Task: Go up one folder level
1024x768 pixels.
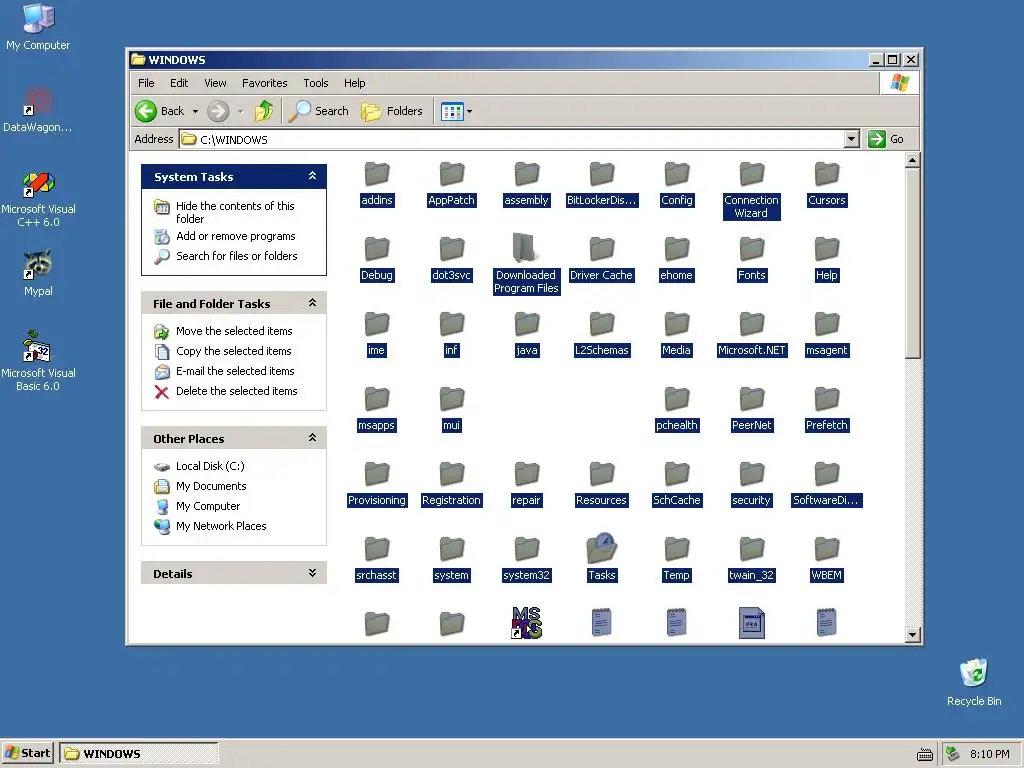Action: 264,111
